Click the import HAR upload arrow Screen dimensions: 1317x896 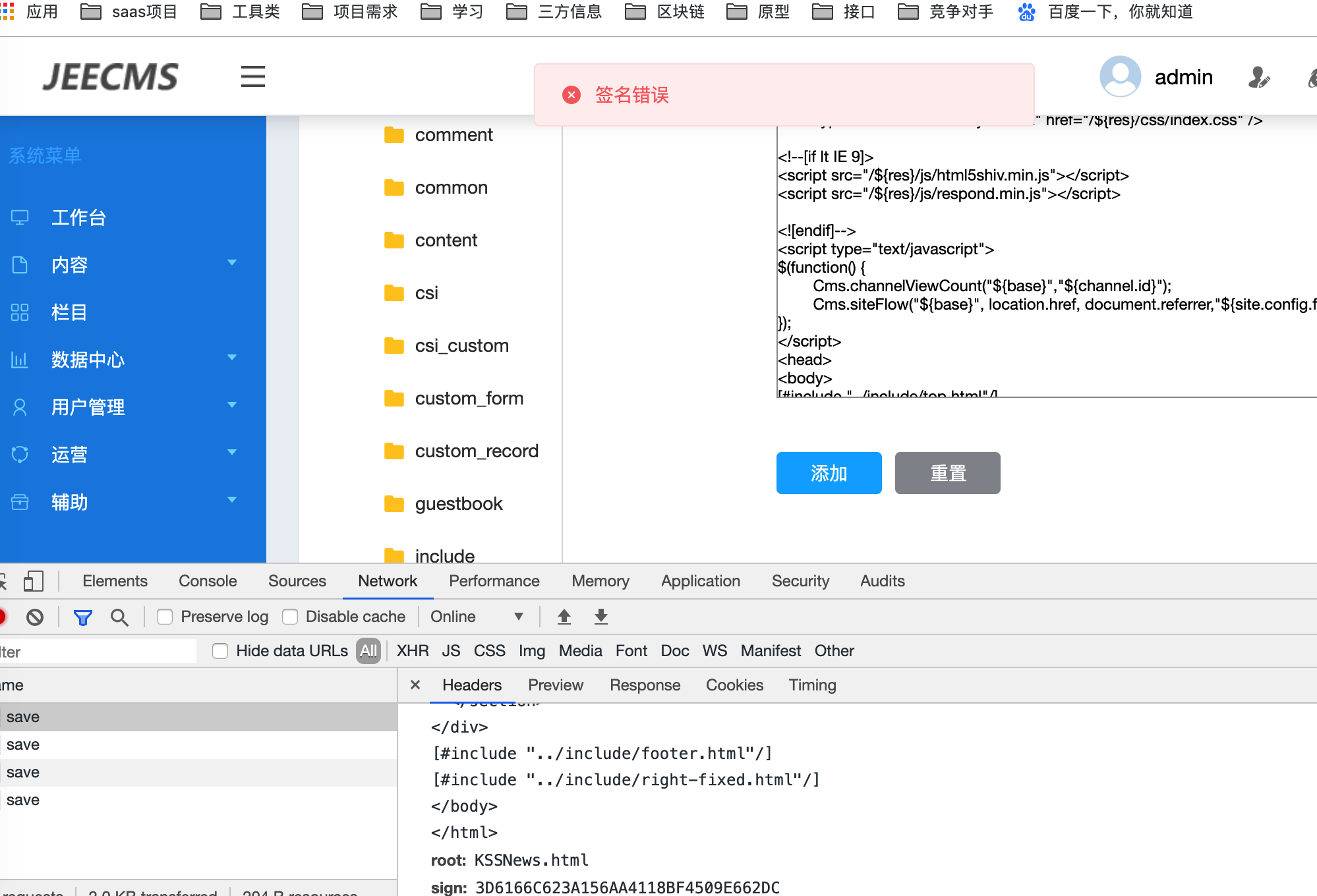coord(564,617)
